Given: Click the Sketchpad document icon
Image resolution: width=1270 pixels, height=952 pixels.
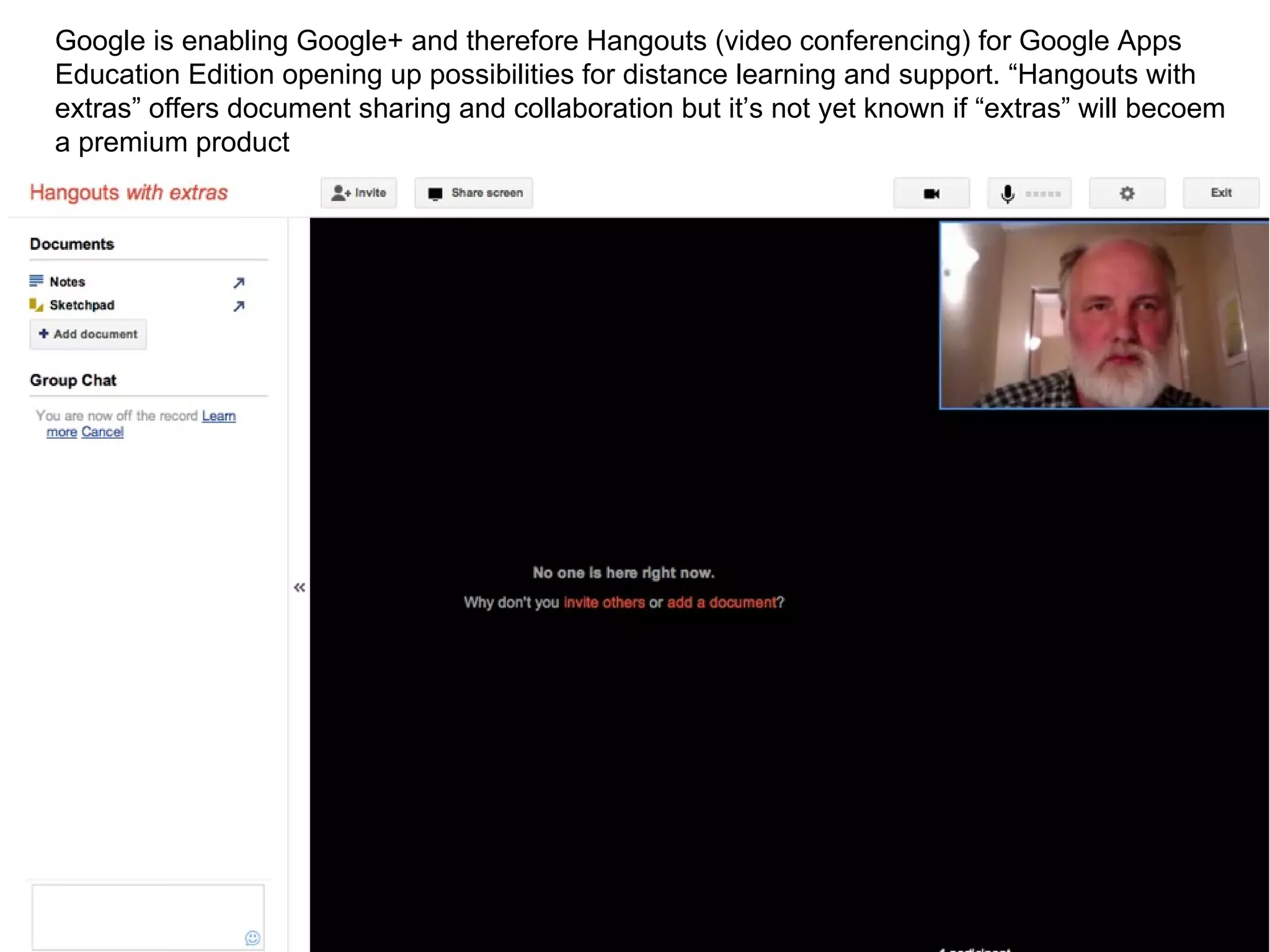Looking at the screenshot, I should (37, 305).
